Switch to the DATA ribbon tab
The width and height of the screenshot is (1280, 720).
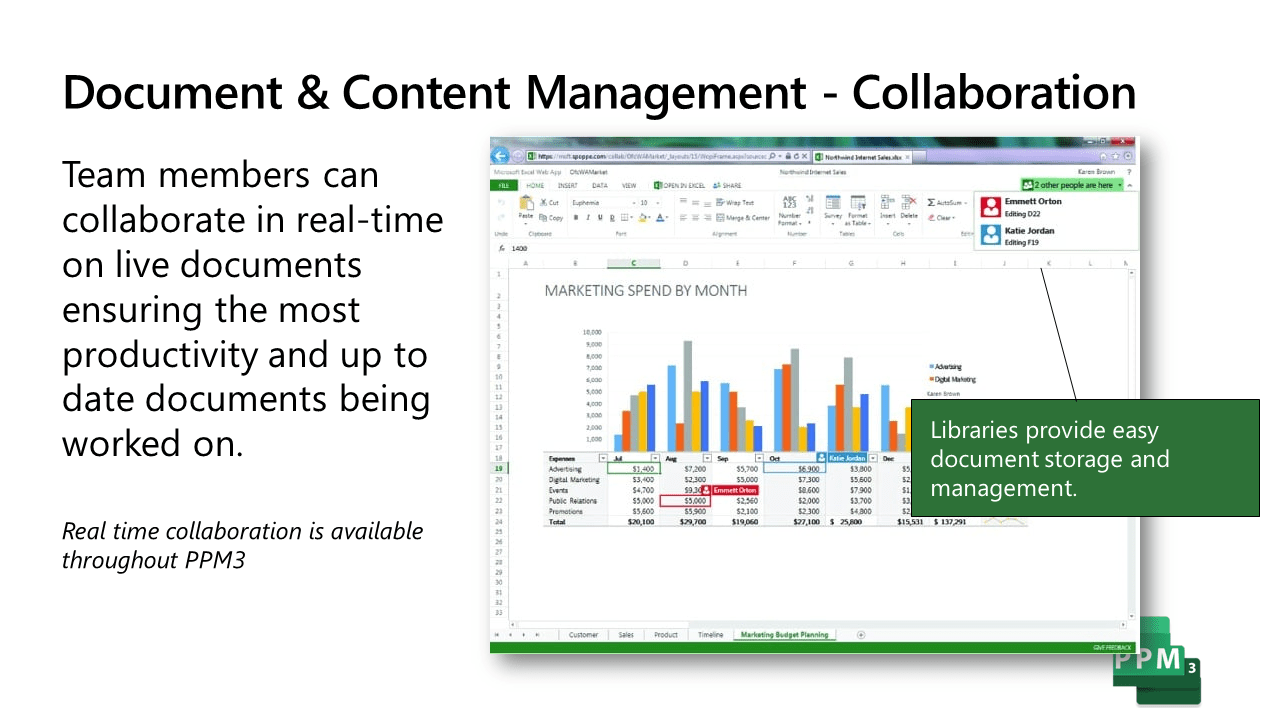tap(600, 185)
